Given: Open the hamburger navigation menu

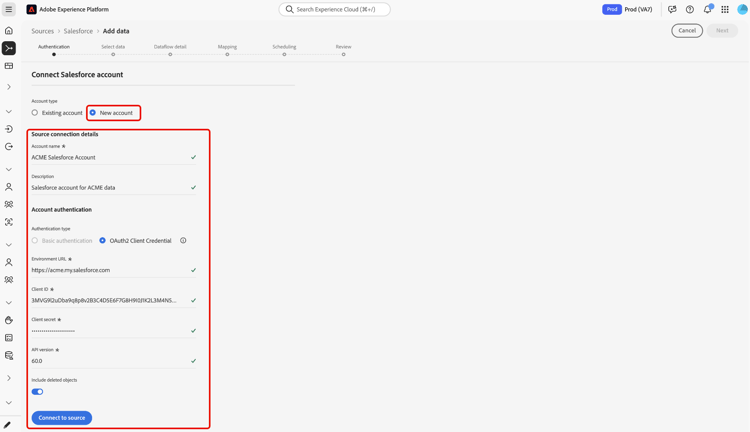Looking at the screenshot, I should tap(9, 9).
